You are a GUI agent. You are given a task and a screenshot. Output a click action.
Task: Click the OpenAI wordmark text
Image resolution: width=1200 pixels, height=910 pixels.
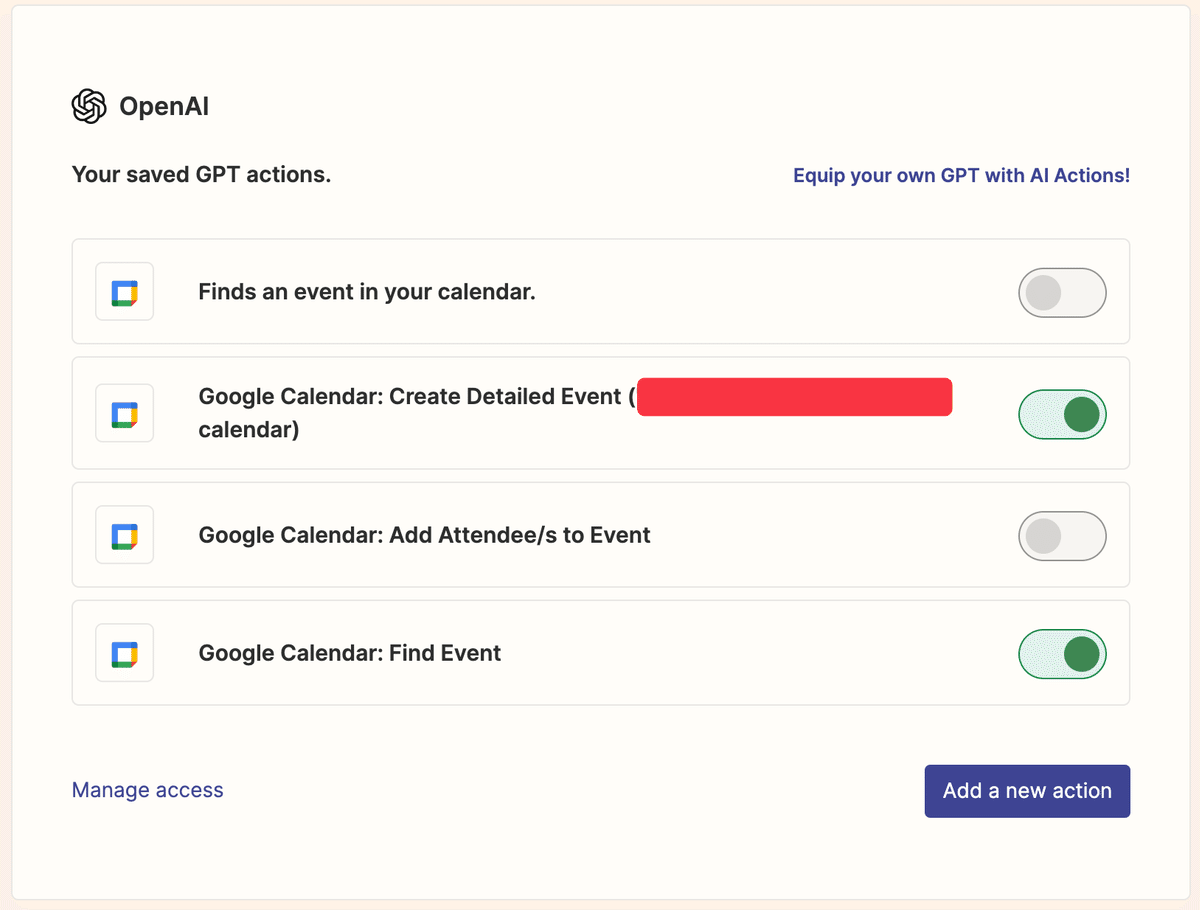click(164, 107)
